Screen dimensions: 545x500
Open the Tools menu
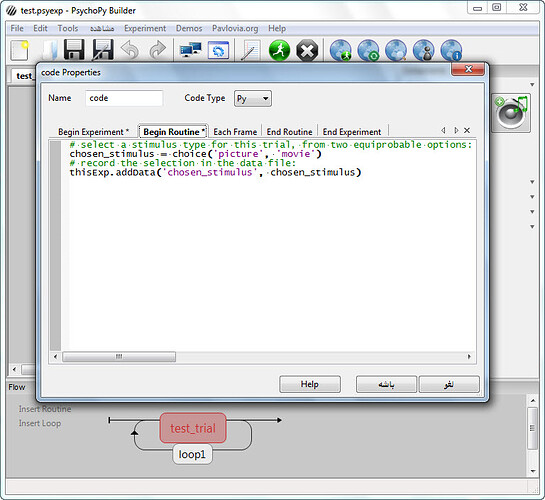click(68, 28)
